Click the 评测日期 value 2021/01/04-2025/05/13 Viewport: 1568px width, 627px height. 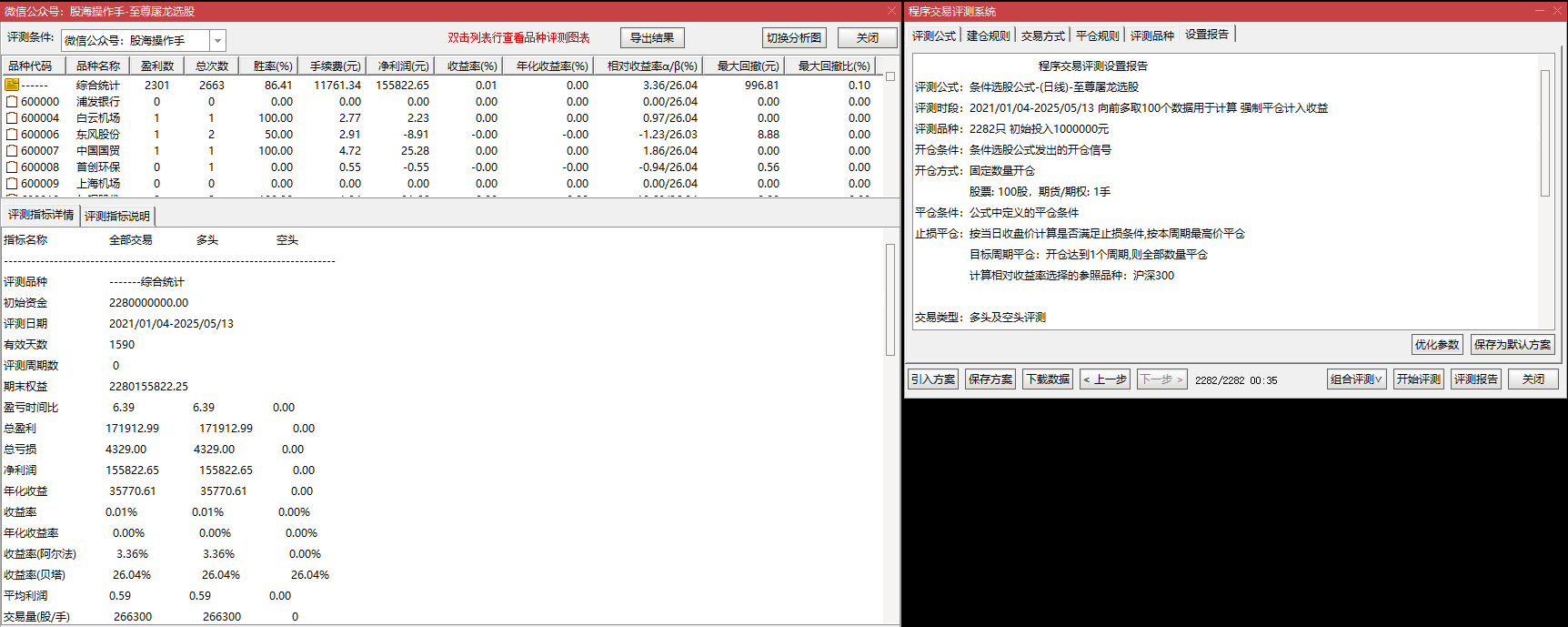[x=171, y=324]
